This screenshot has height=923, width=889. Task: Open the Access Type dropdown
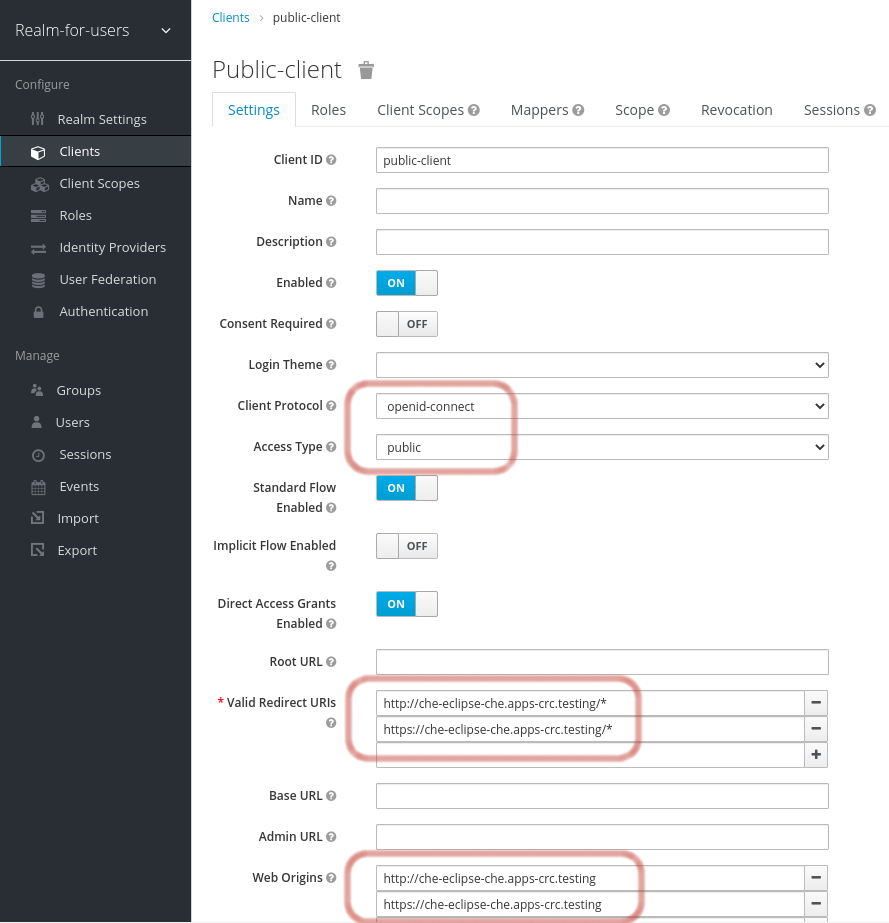click(x=602, y=447)
